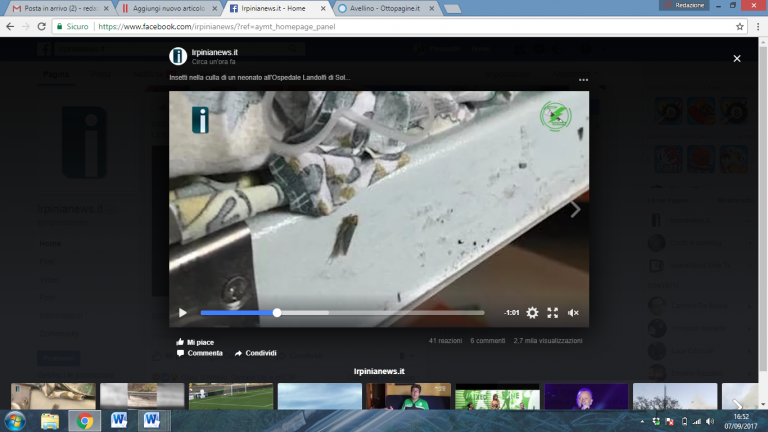The width and height of the screenshot is (768, 432).
Task: Click the video progress bar handle
Action: click(277, 312)
